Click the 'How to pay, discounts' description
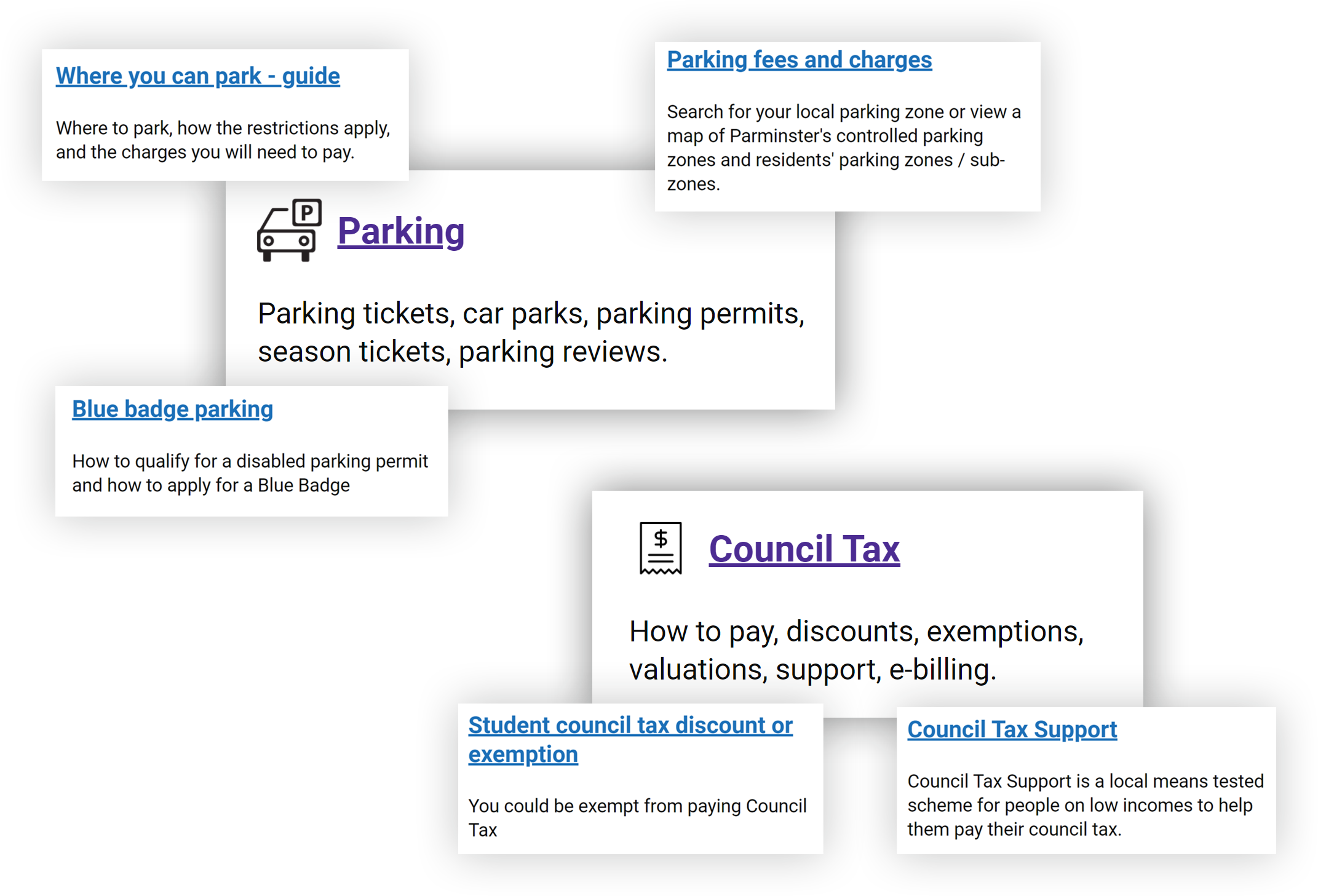 [856, 651]
